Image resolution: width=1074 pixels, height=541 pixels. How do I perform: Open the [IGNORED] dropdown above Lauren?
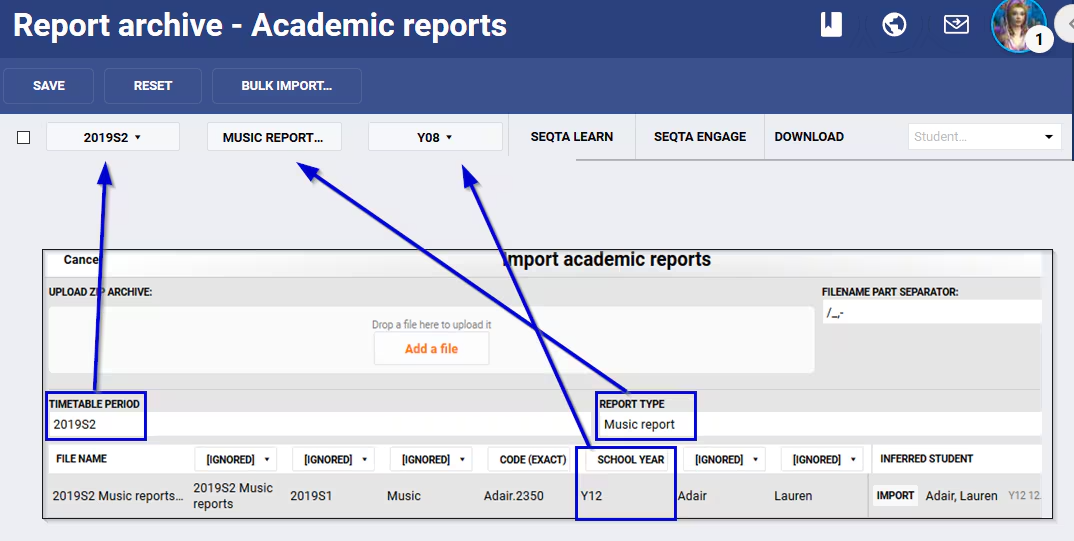pos(822,460)
